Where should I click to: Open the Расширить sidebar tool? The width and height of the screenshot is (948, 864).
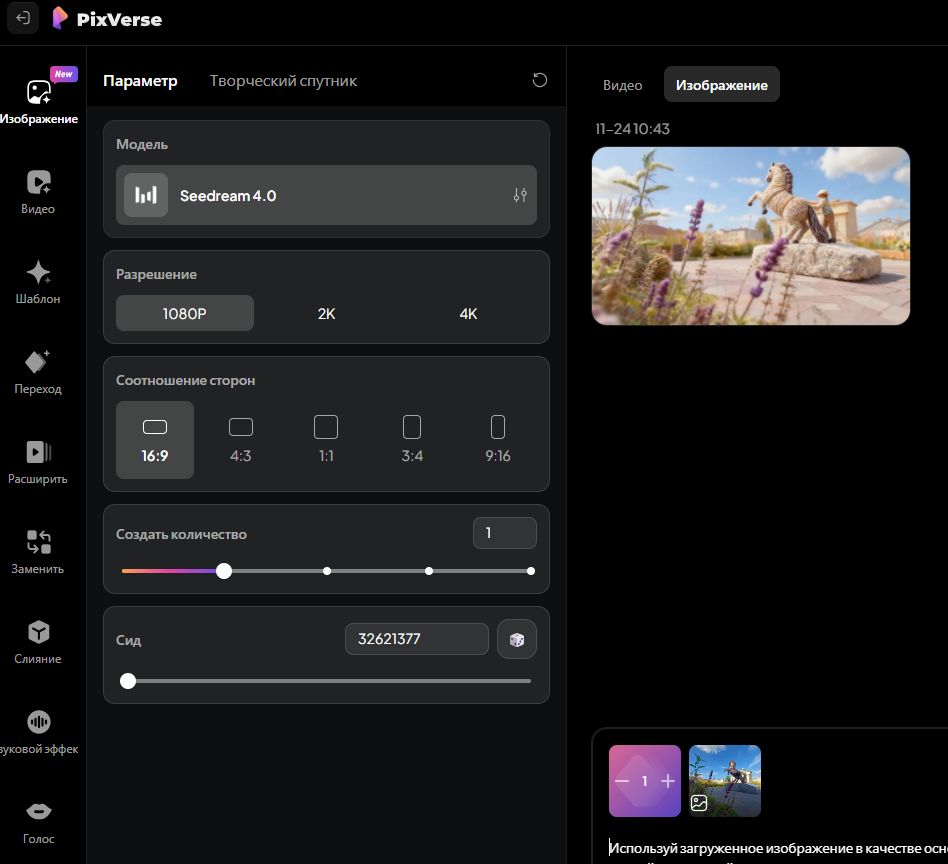38,463
